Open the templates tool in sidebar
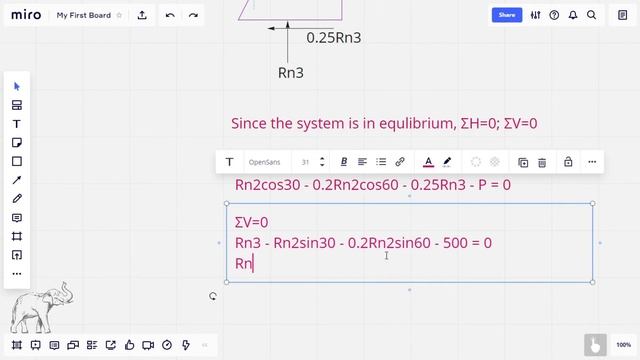Image resolution: width=640 pixels, height=360 pixels. tap(17, 105)
